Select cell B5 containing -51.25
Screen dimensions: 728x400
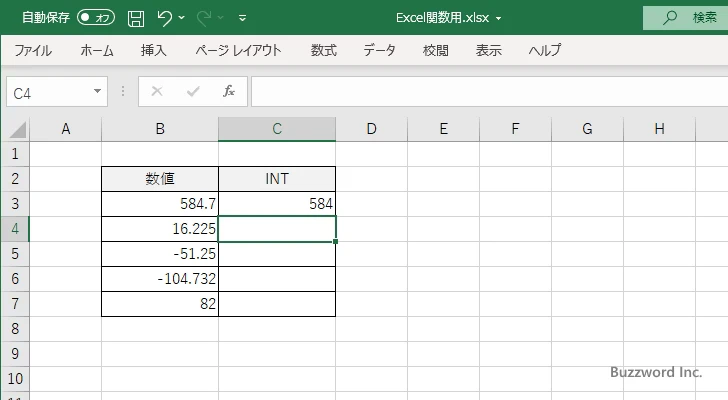tap(160, 254)
